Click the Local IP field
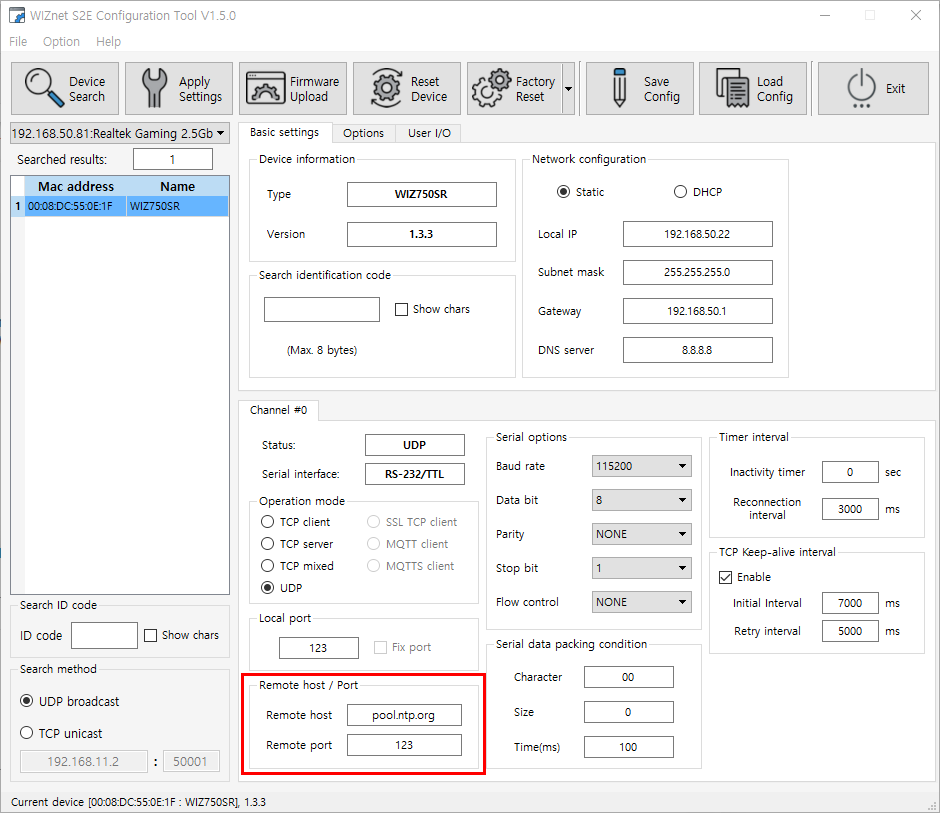This screenshot has width=940, height=813. (698, 234)
